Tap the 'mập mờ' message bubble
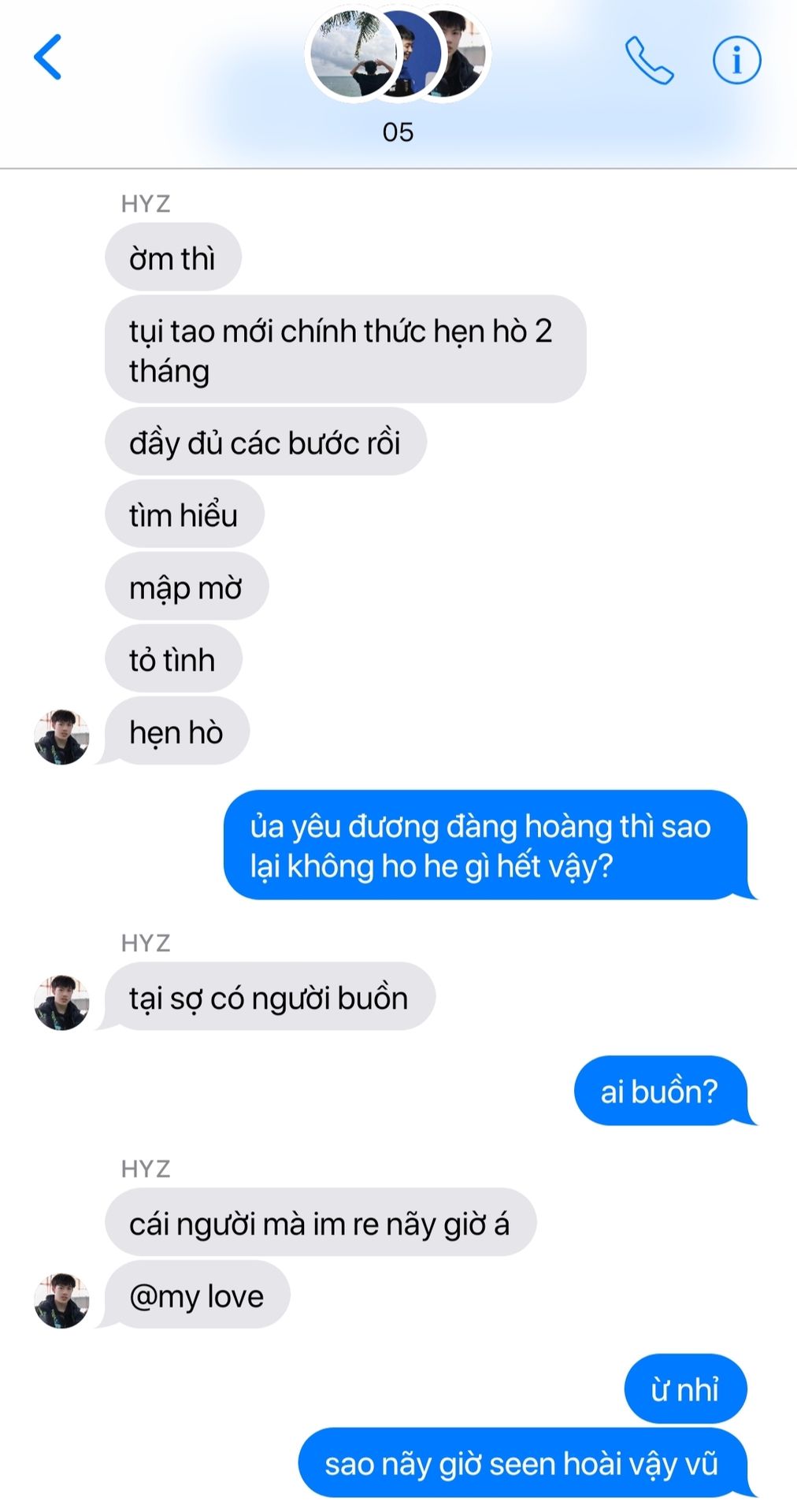 (x=187, y=587)
